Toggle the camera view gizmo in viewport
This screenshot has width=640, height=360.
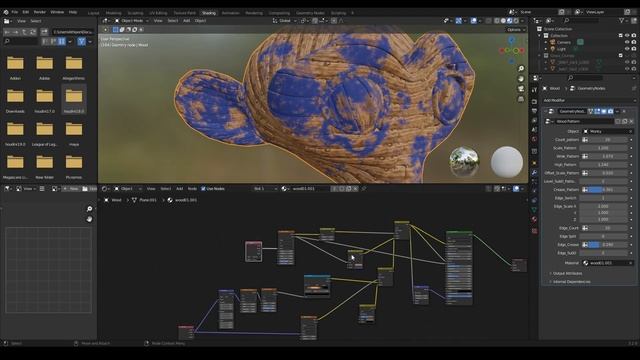[x=521, y=89]
